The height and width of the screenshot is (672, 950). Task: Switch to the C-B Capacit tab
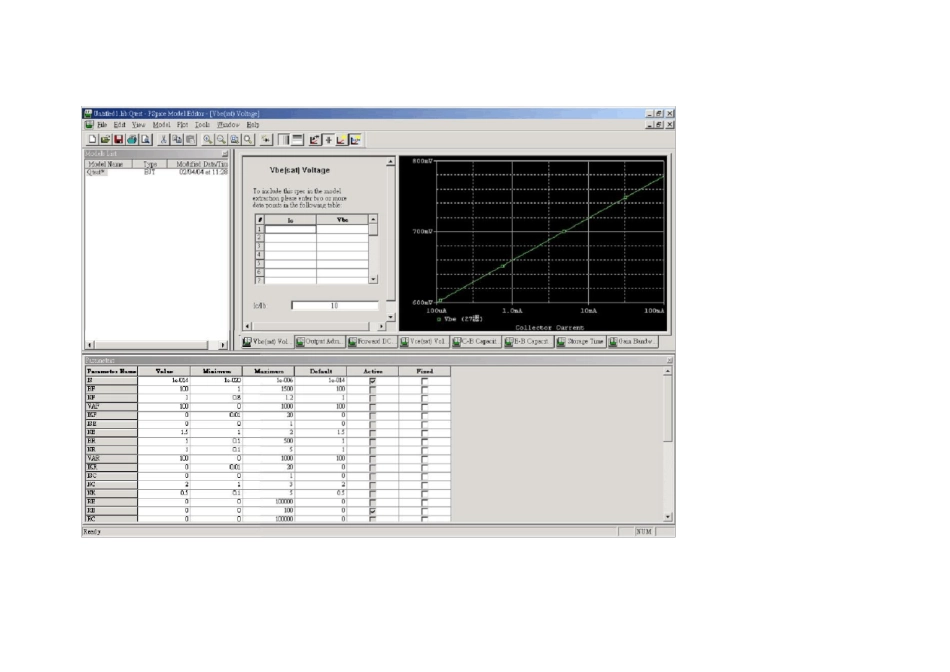(476, 342)
